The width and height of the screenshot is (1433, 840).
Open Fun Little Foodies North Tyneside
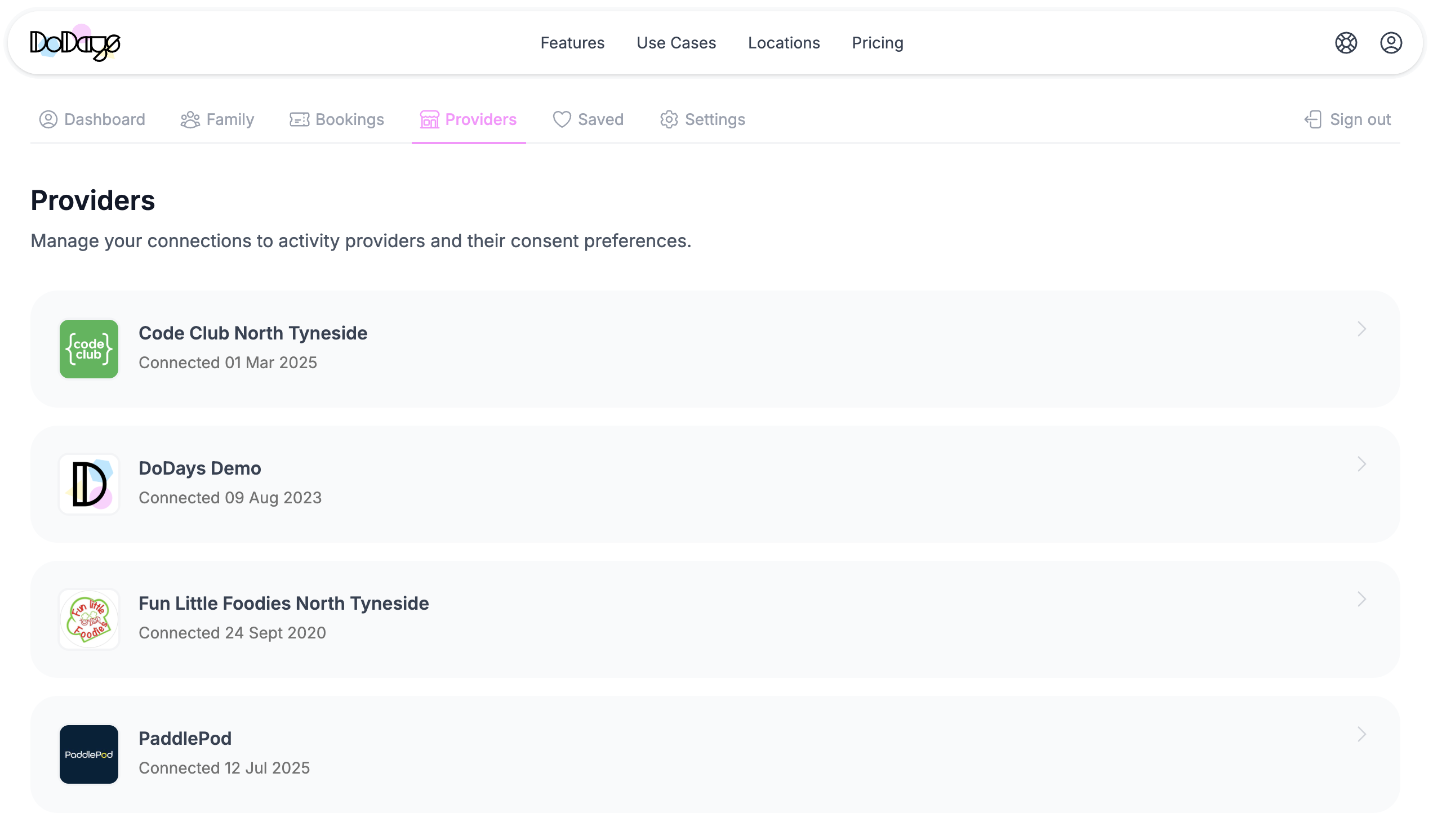pos(284,604)
